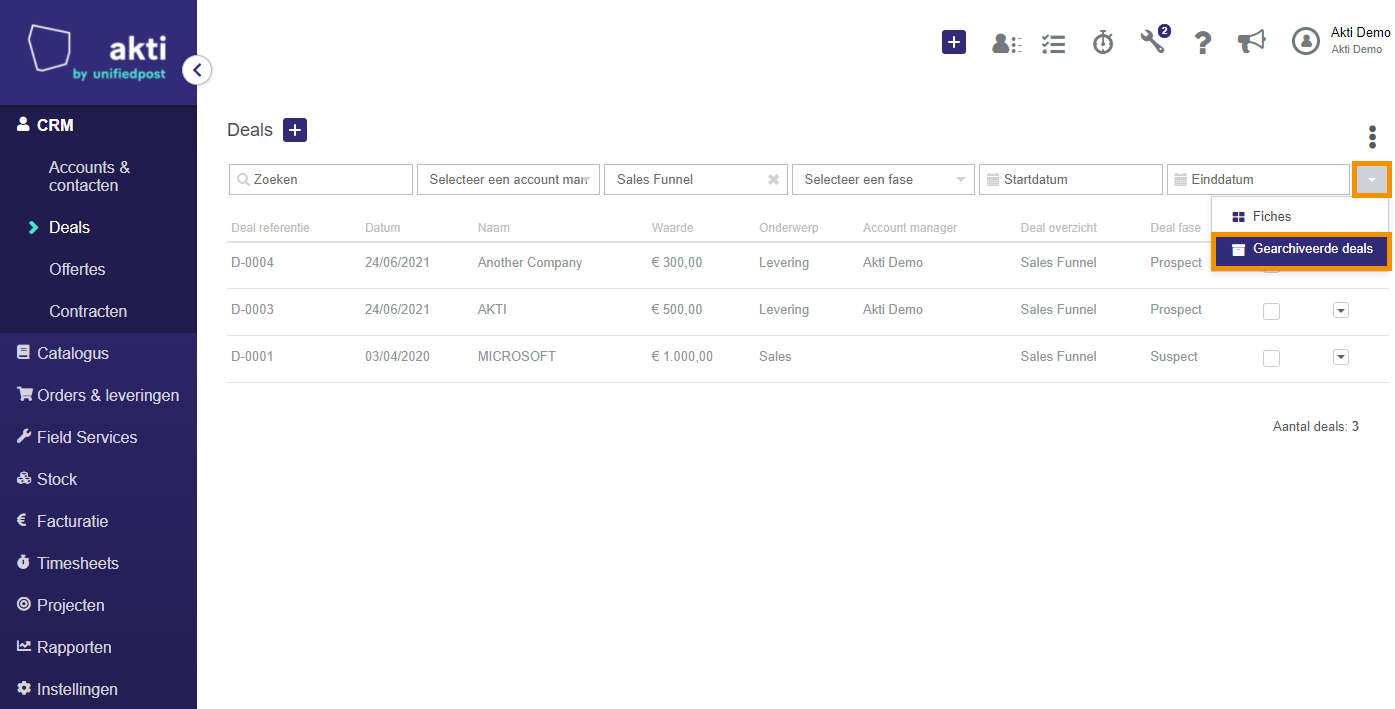Screen dimensions: 1395x709
Task: Click the Another Company name cell
Action: coord(530,263)
